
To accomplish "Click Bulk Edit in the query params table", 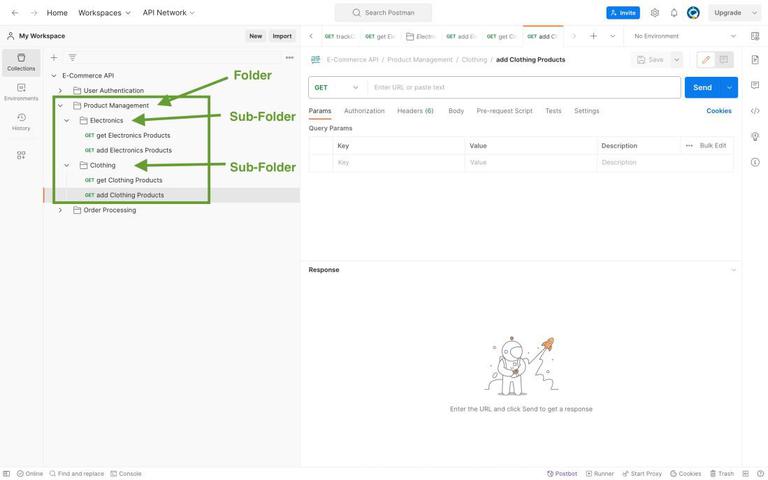I will pyautogui.click(x=713, y=146).
